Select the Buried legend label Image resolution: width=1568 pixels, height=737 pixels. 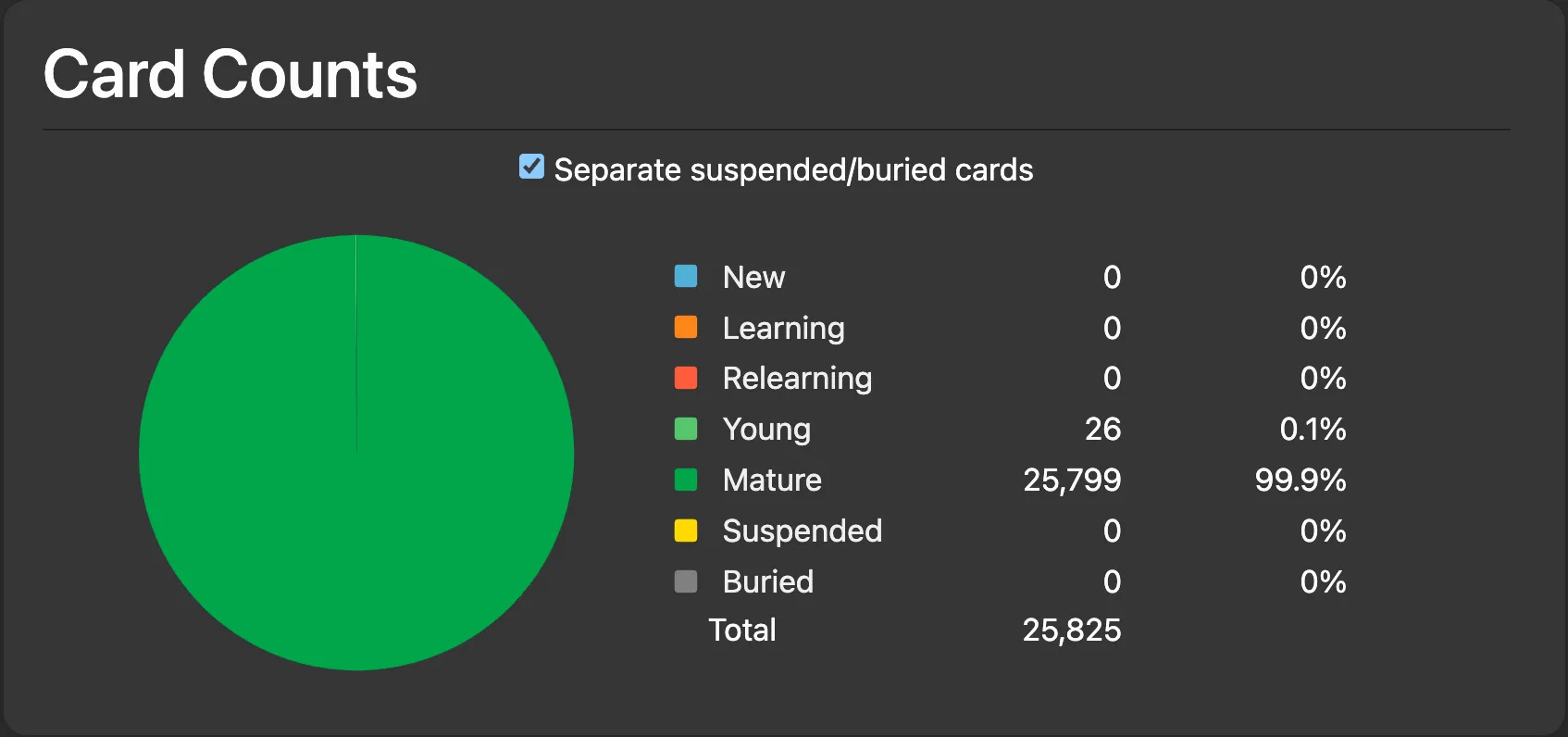(768, 581)
